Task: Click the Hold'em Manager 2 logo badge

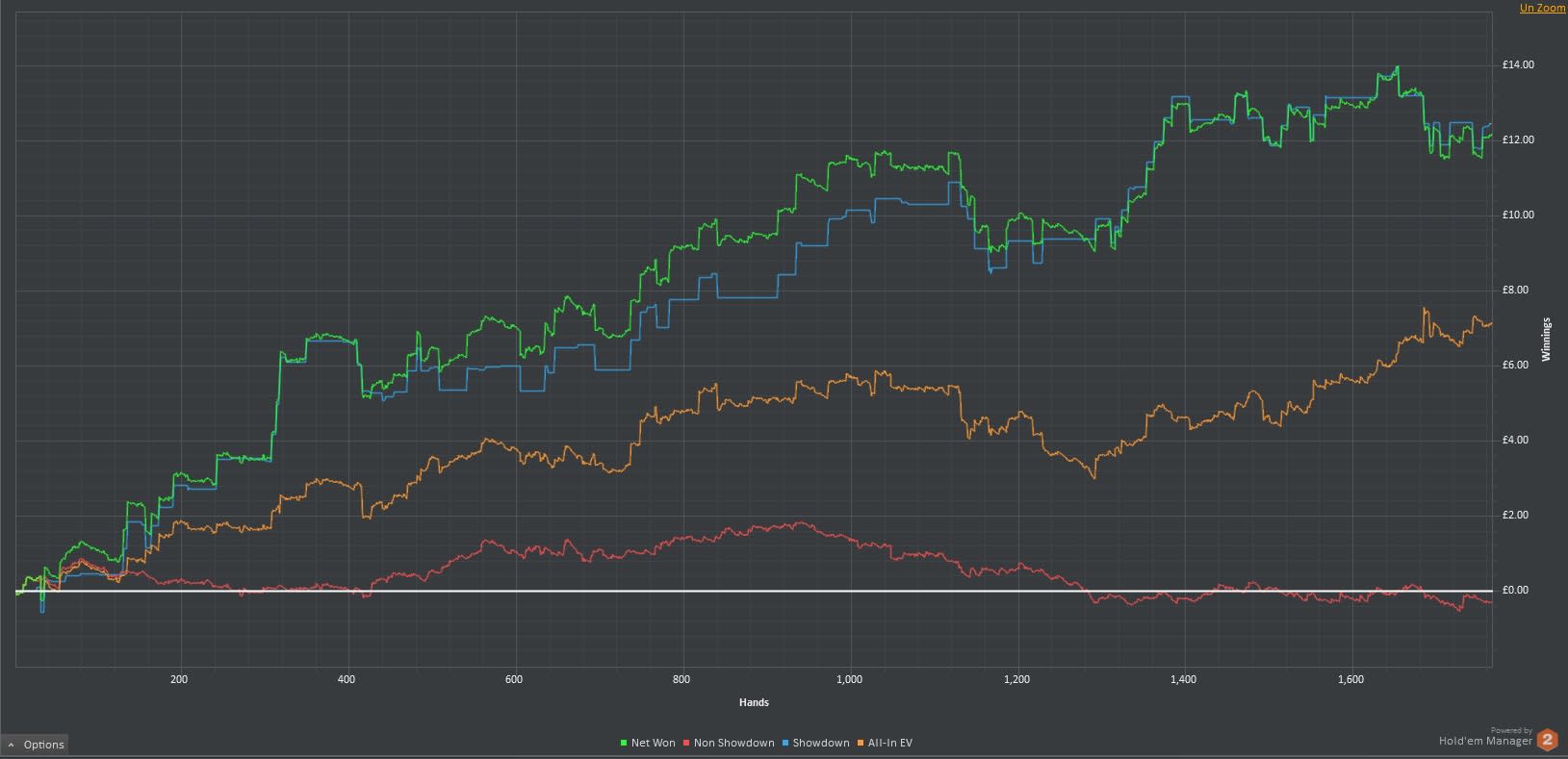Action: [x=1548, y=740]
